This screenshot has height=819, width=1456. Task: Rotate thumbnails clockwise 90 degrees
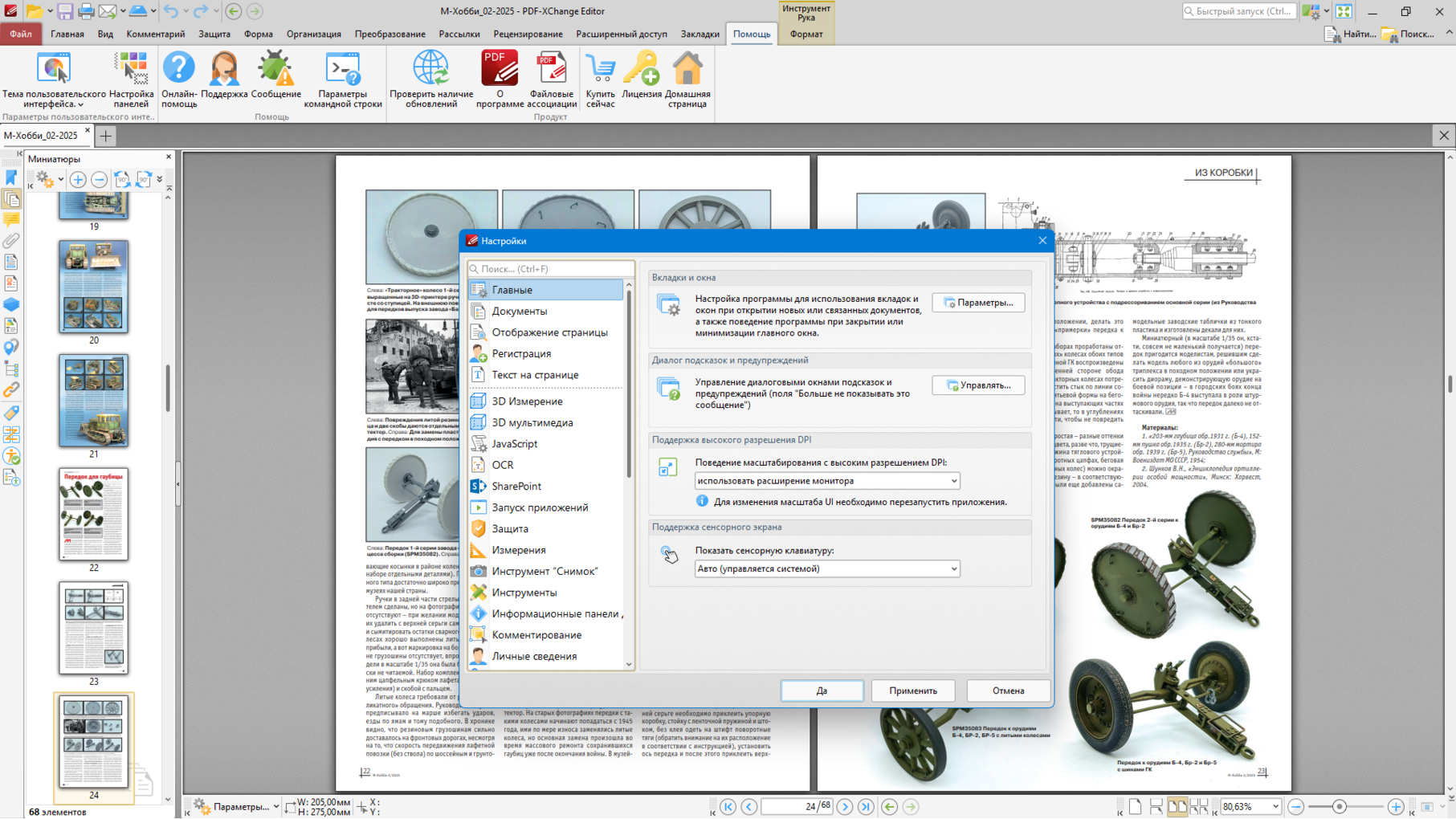click(144, 179)
